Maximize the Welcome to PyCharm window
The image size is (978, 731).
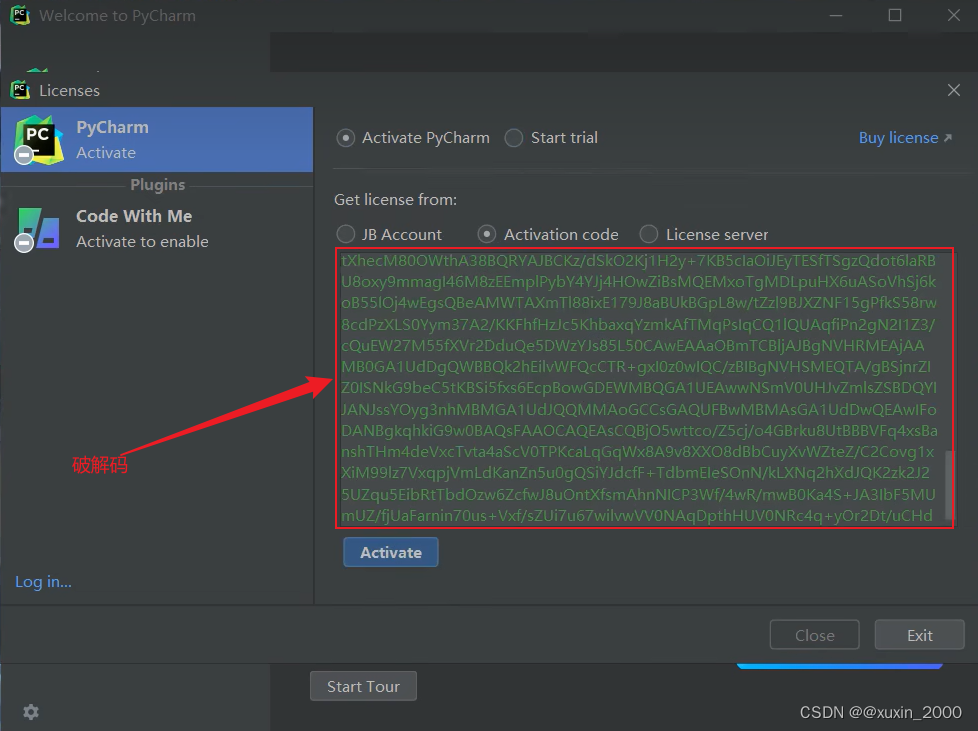tap(895, 15)
